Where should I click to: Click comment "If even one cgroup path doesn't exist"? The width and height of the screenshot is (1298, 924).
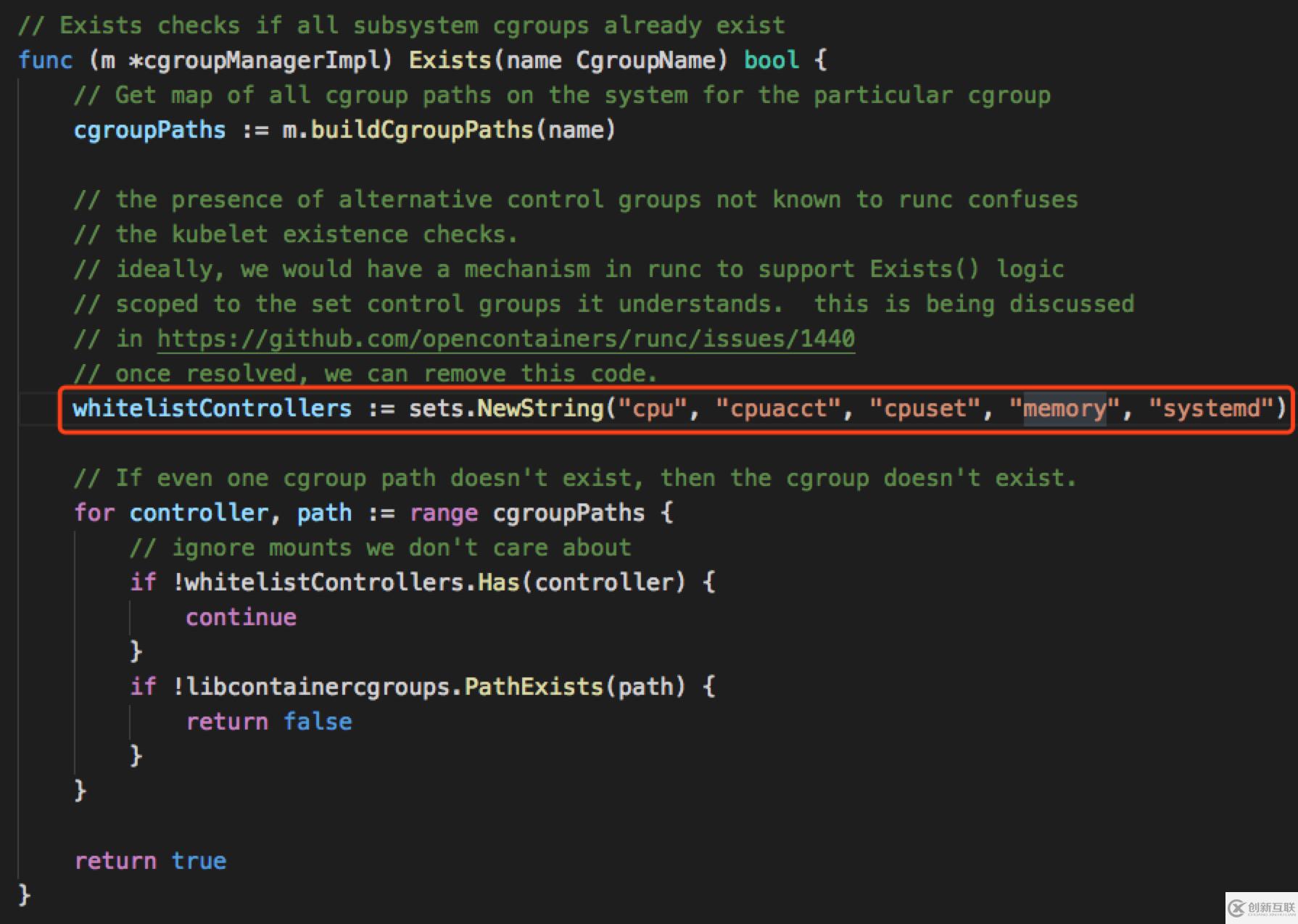point(575,478)
